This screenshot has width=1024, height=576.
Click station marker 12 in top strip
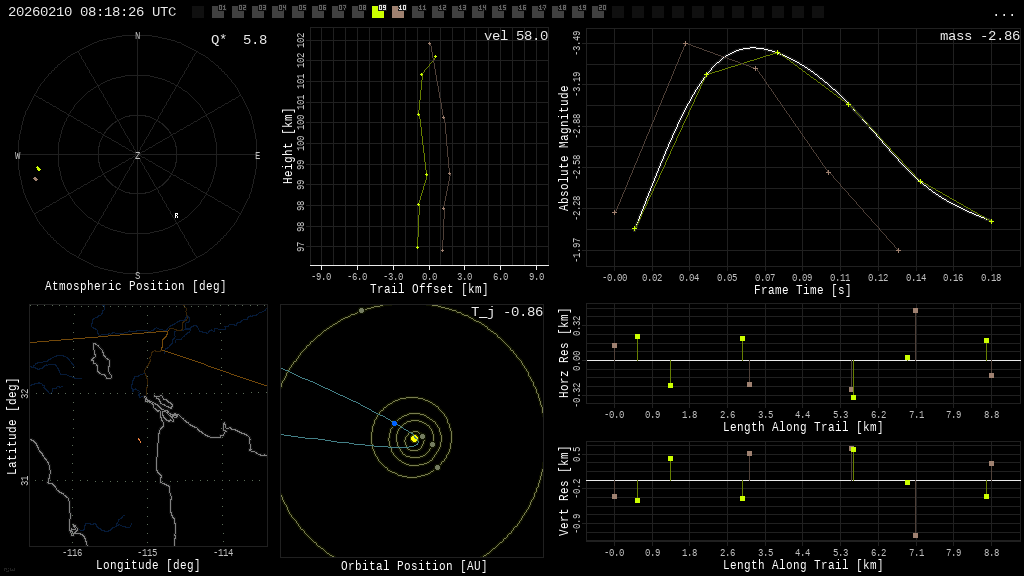[438, 12]
